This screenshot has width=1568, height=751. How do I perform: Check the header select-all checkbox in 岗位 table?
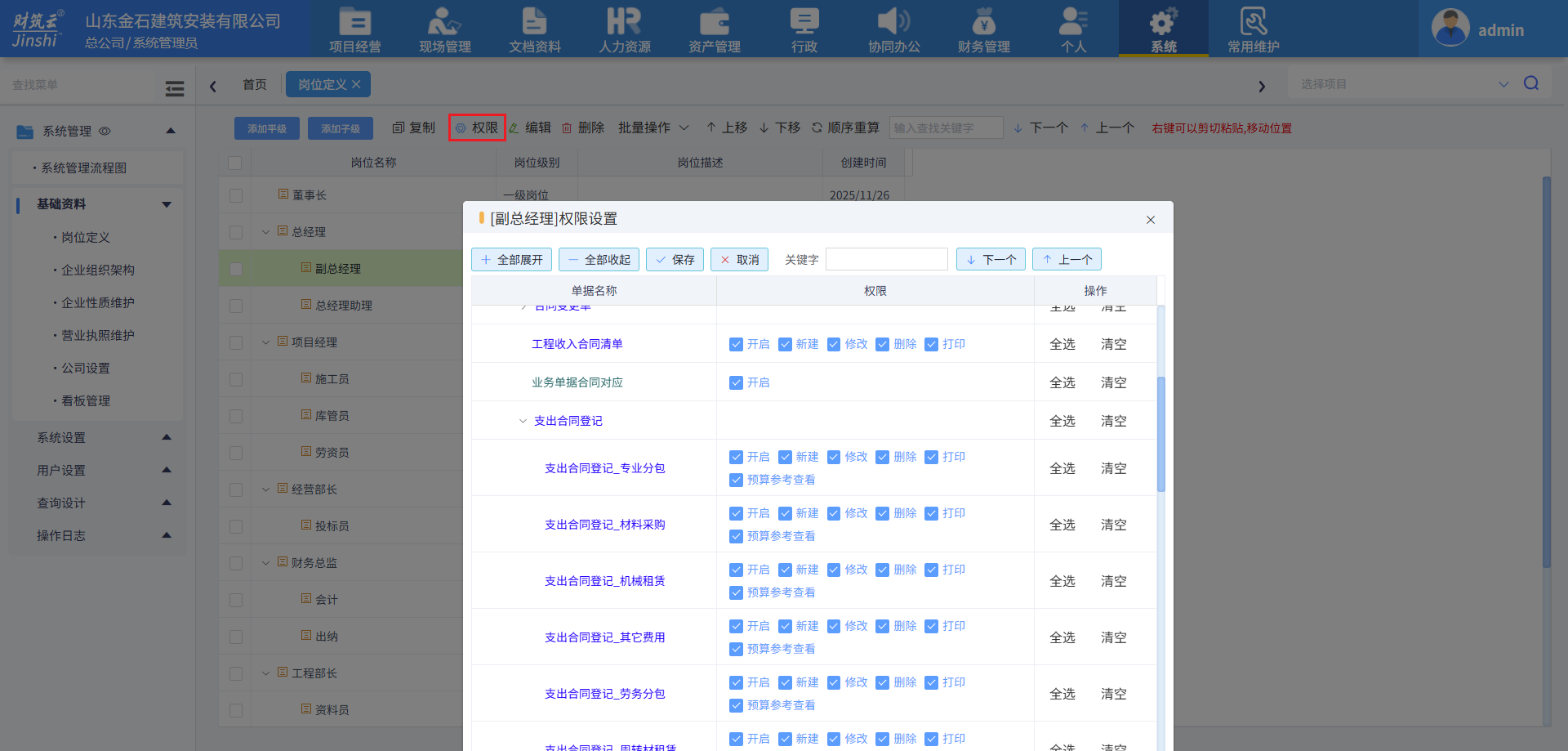point(234,163)
